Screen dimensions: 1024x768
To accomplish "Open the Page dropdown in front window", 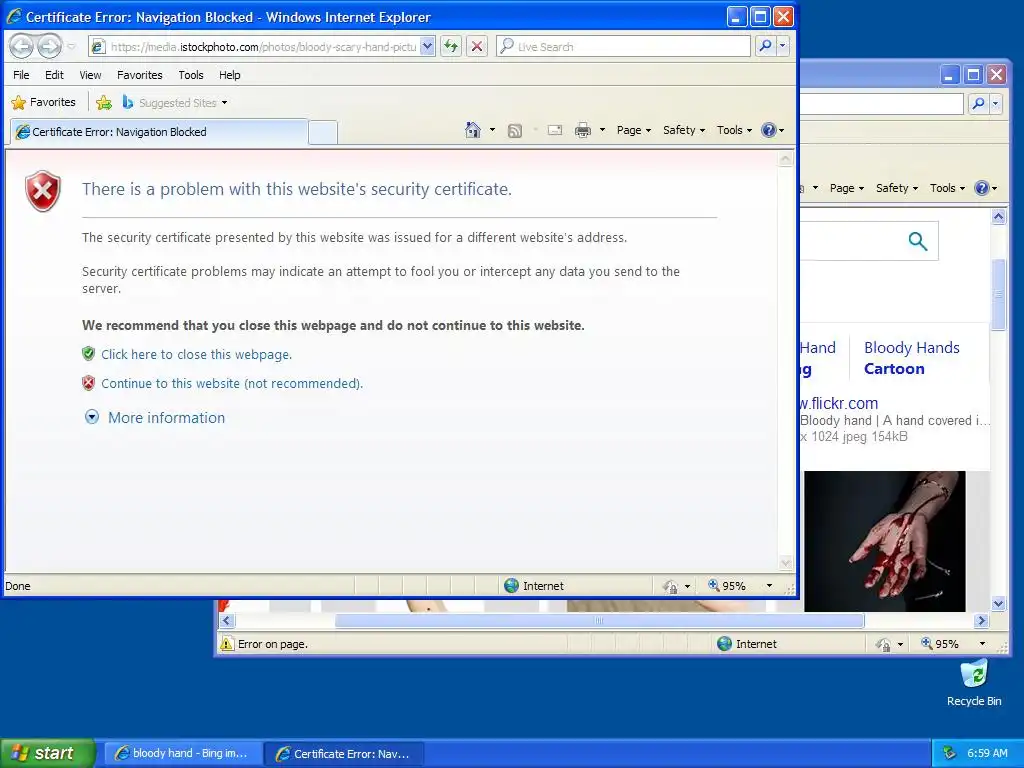I will point(633,130).
